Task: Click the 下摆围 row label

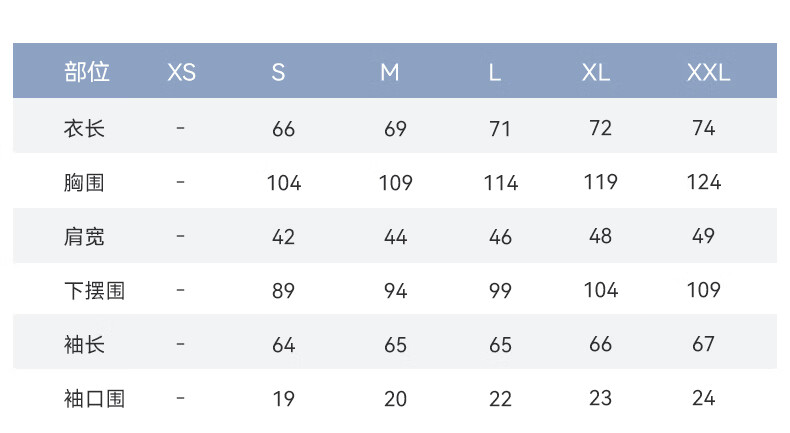Action: click(94, 291)
